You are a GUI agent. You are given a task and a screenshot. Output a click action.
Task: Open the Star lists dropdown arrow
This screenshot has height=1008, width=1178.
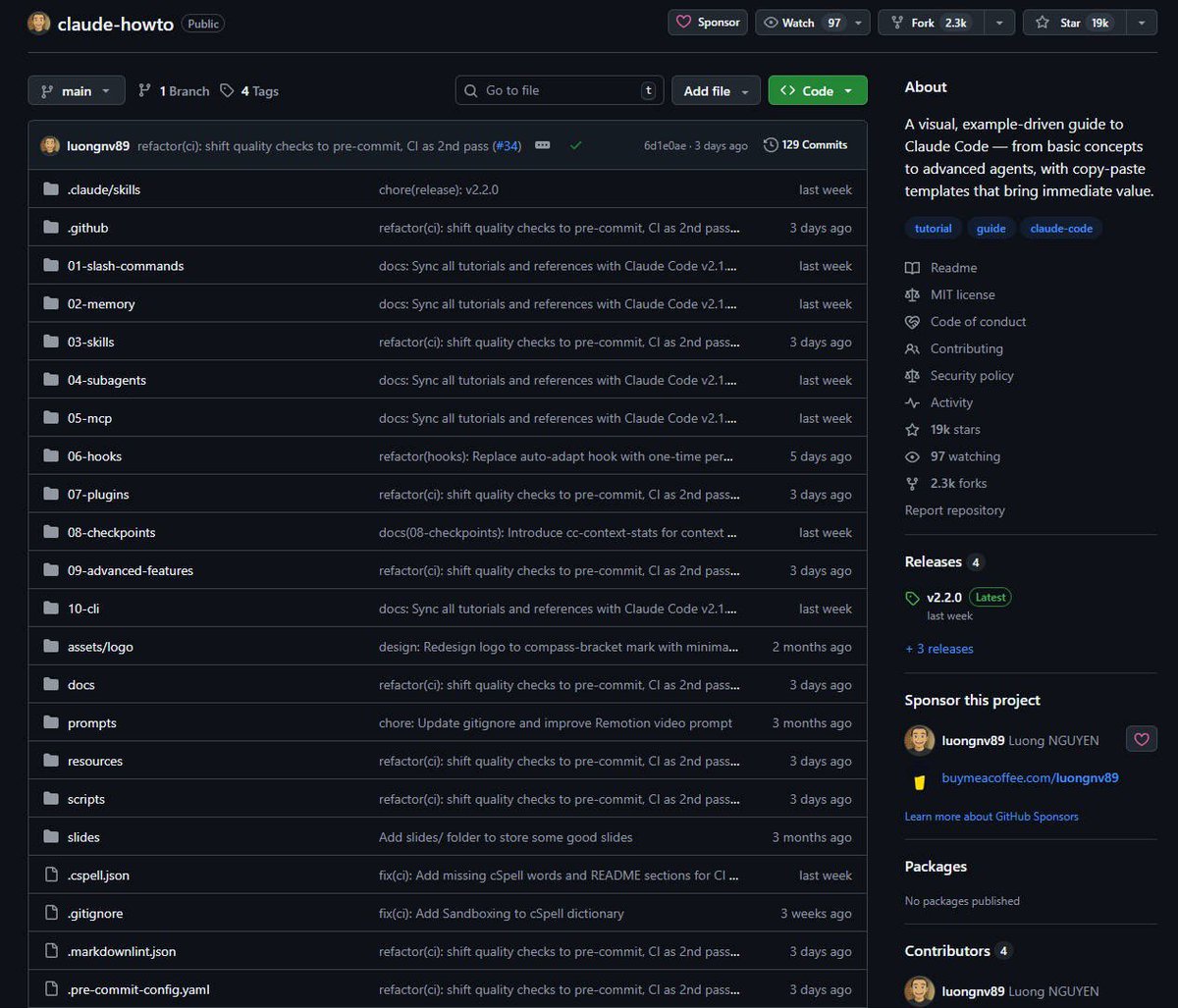pyautogui.click(x=1142, y=23)
